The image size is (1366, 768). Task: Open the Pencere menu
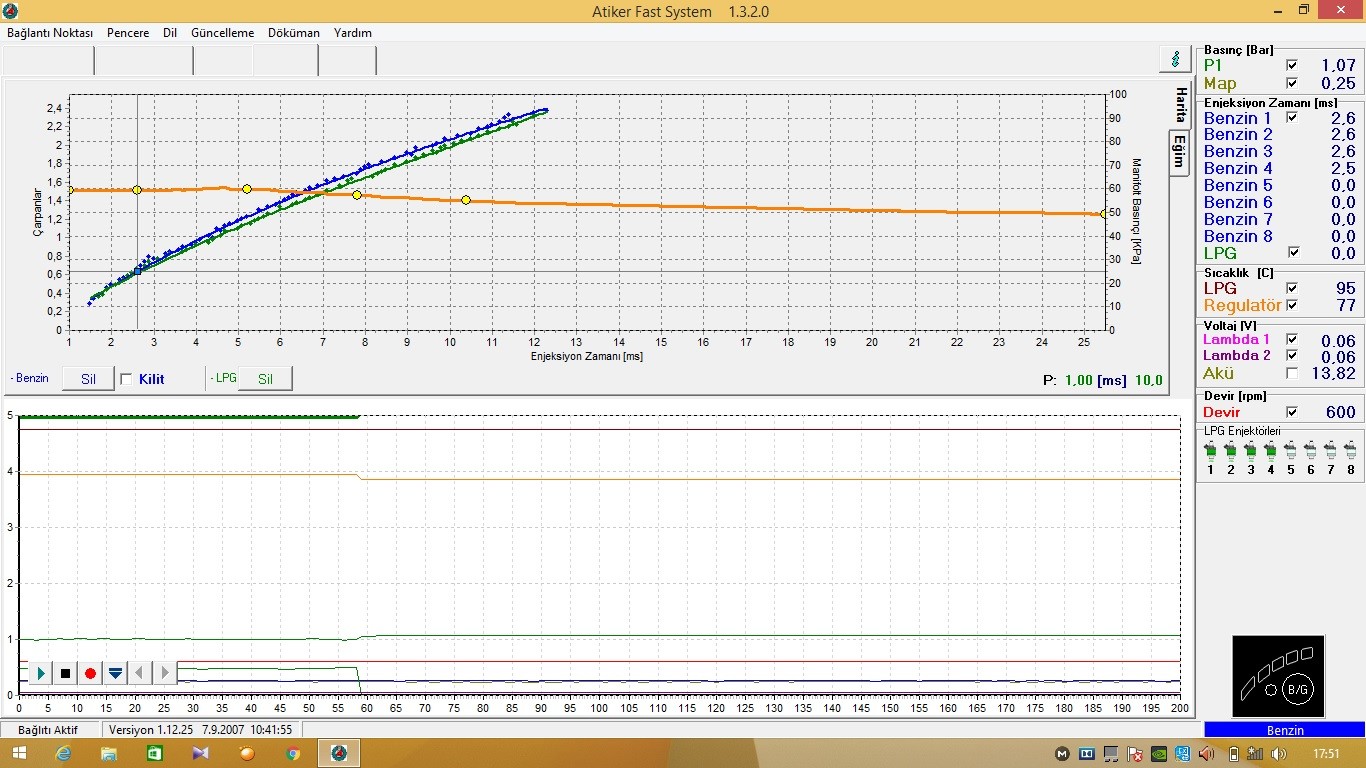(128, 33)
